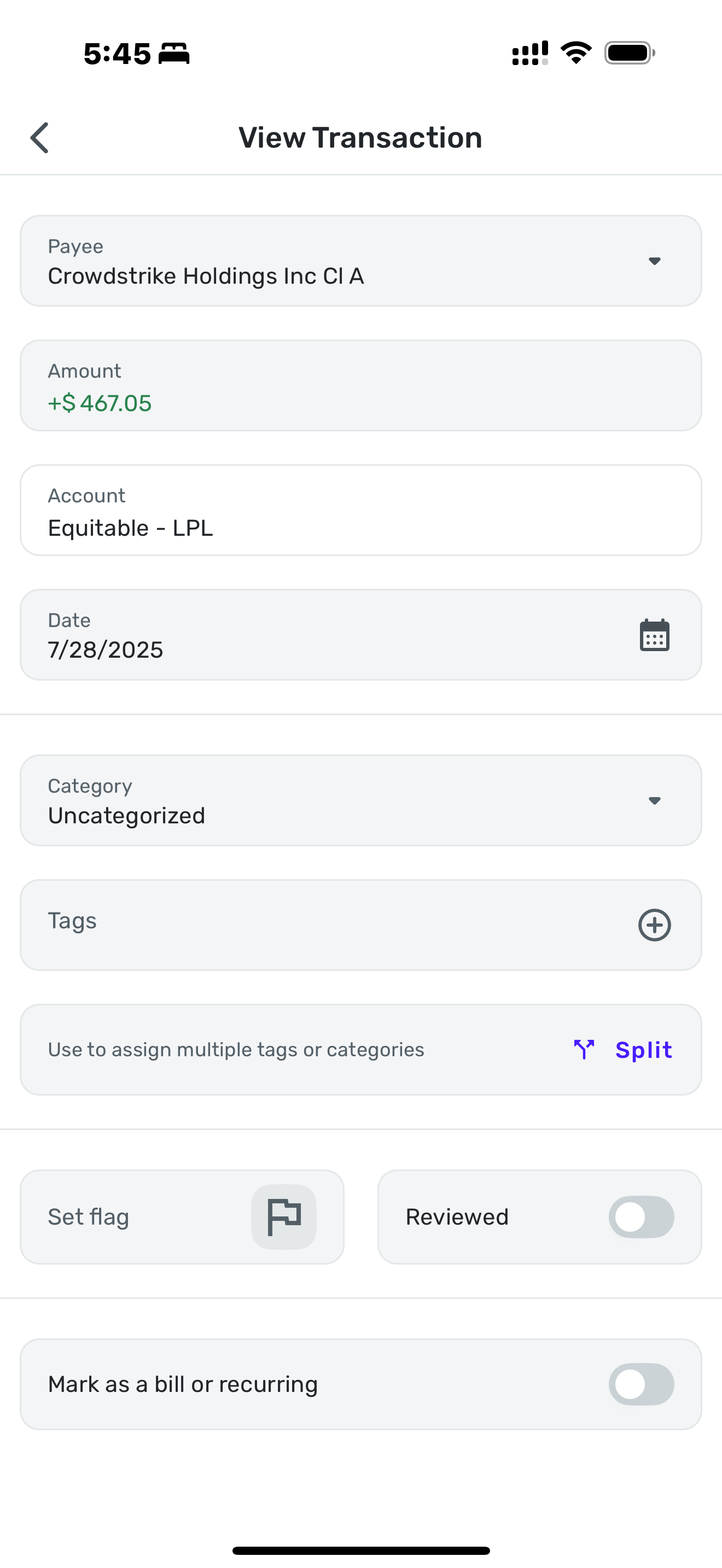Tap the cellular signal bars icon

[529, 53]
